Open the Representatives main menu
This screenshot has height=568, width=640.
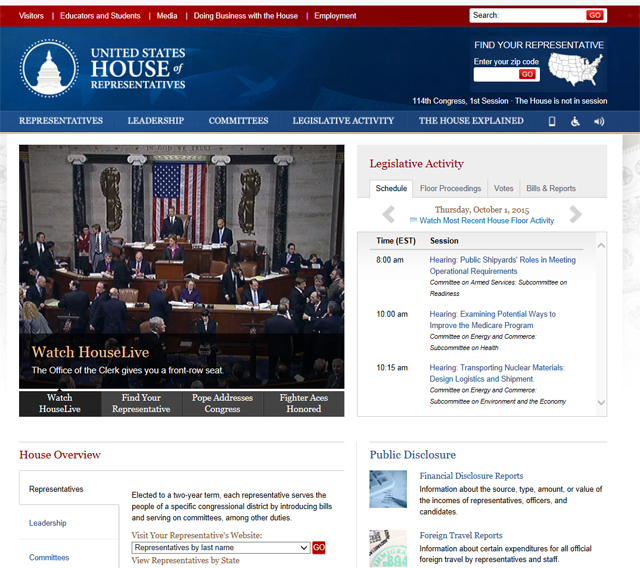pos(61,121)
